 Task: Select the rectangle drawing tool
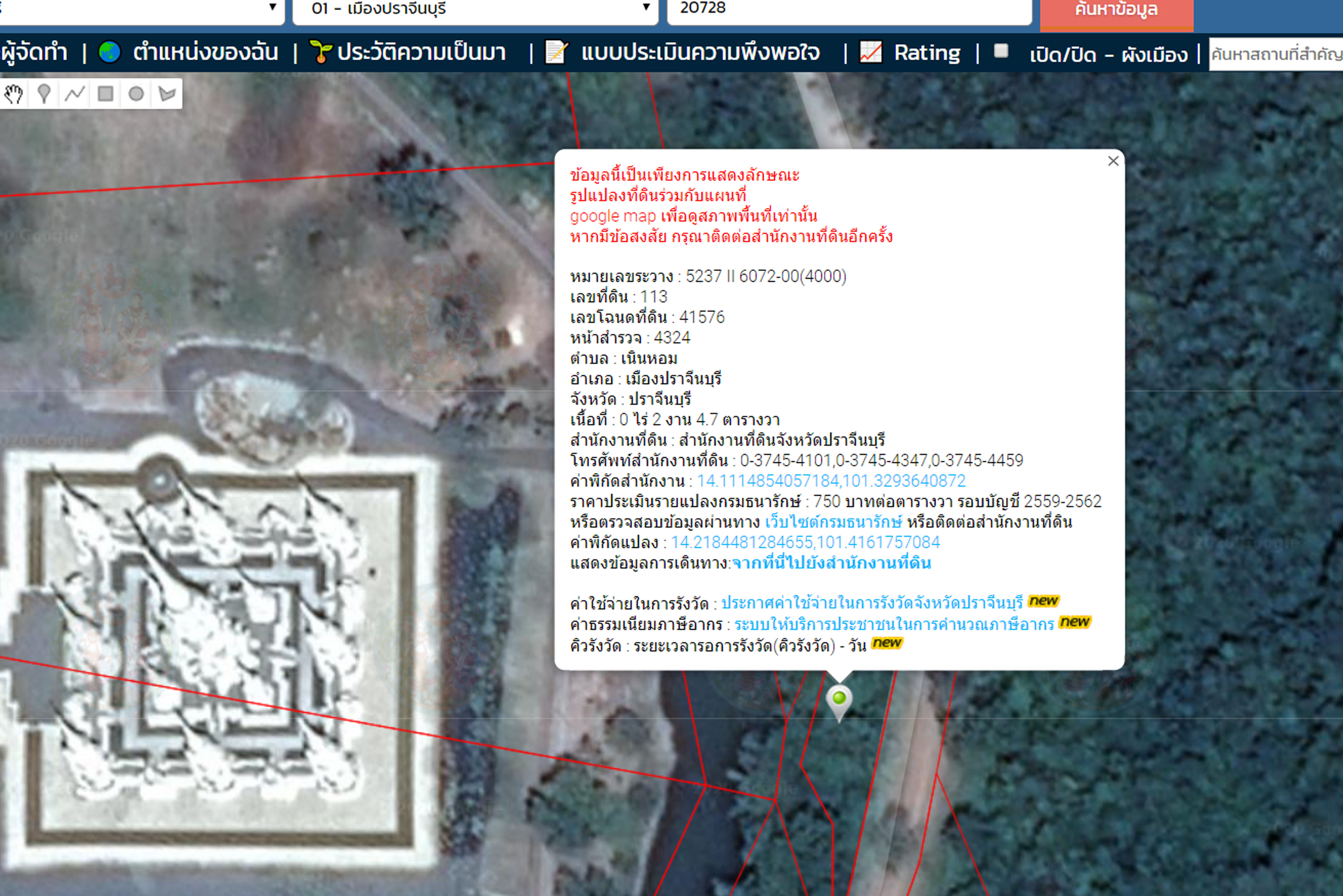point(106,94)
